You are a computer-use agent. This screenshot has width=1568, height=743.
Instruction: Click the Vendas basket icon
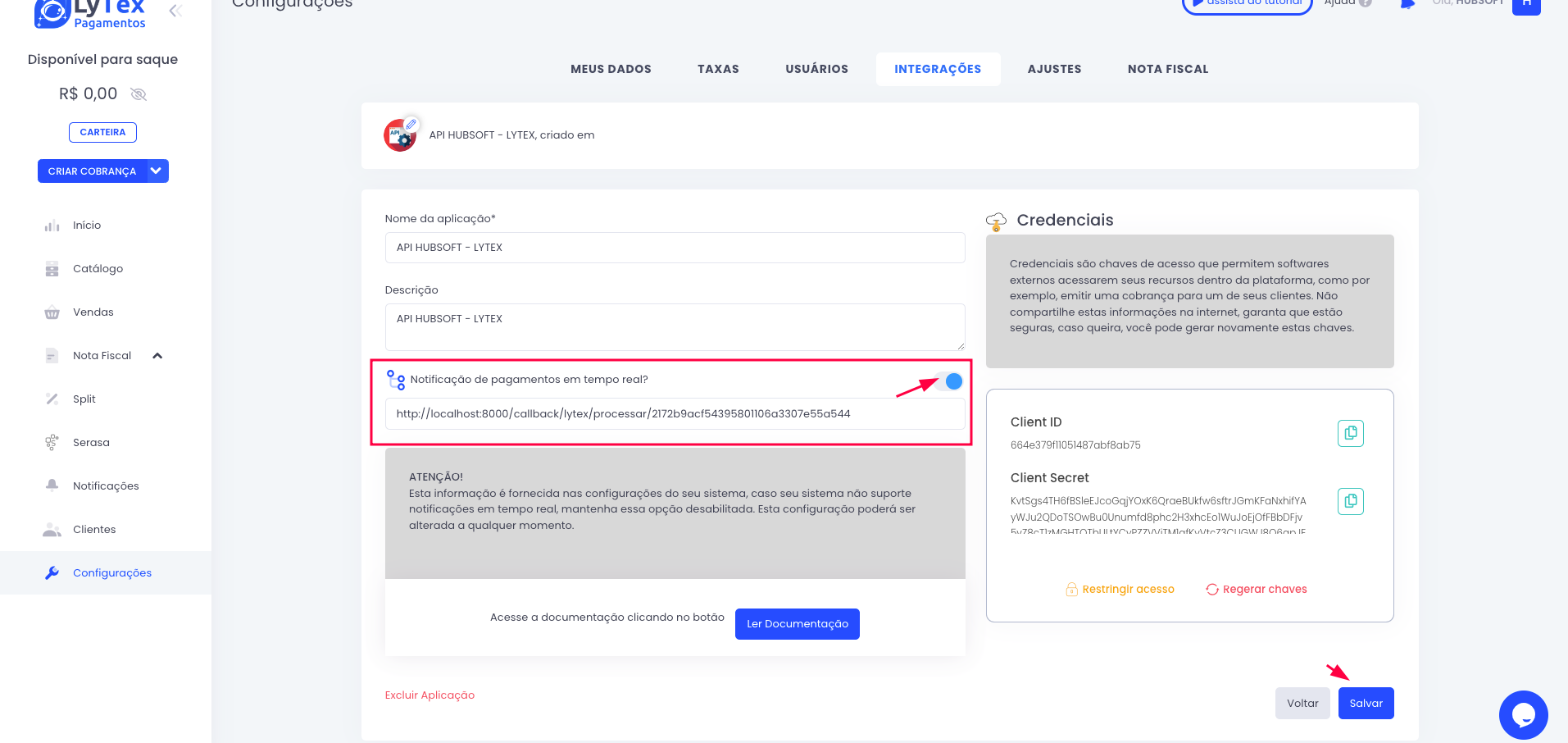click(x=52, y=312)
